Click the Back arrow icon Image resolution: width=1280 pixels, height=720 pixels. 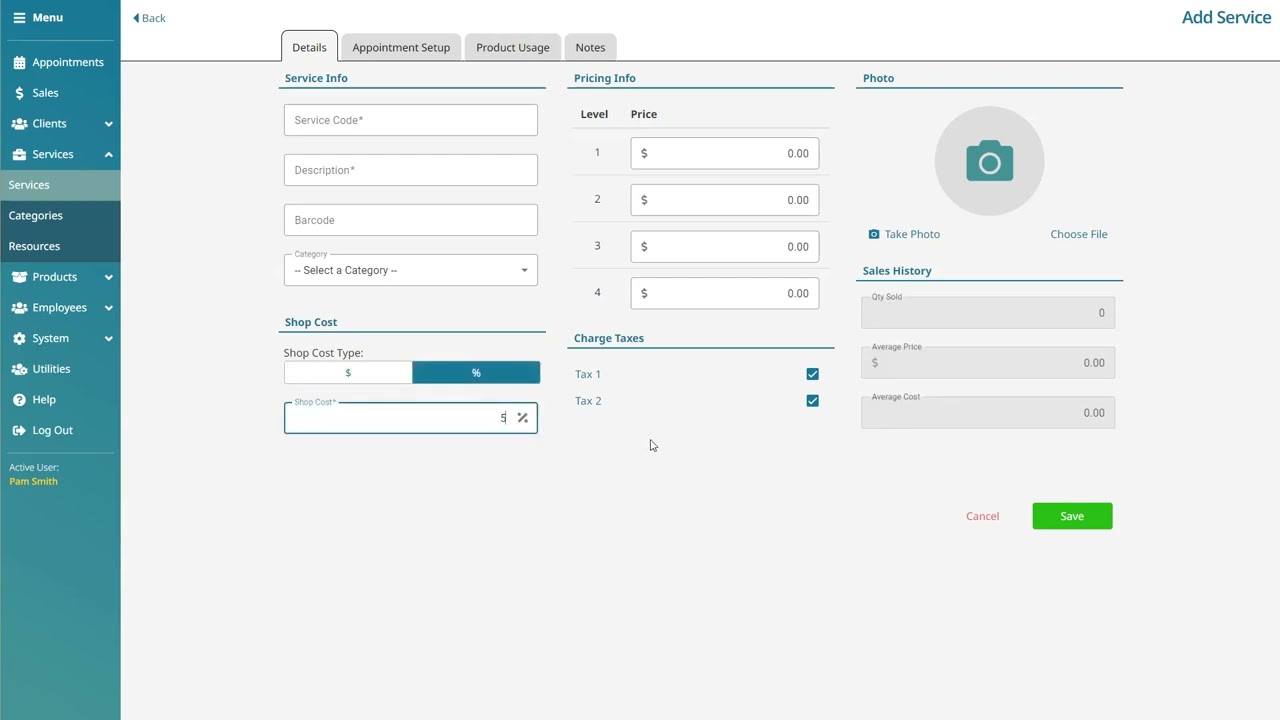(x=136, y=18)
